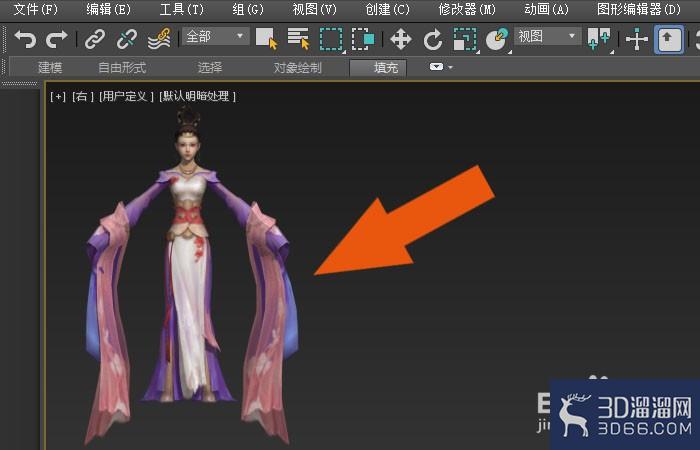This screenshot has height=450, width=700.
Task: Open the 视图(V) menu
Action: (315, 9)
